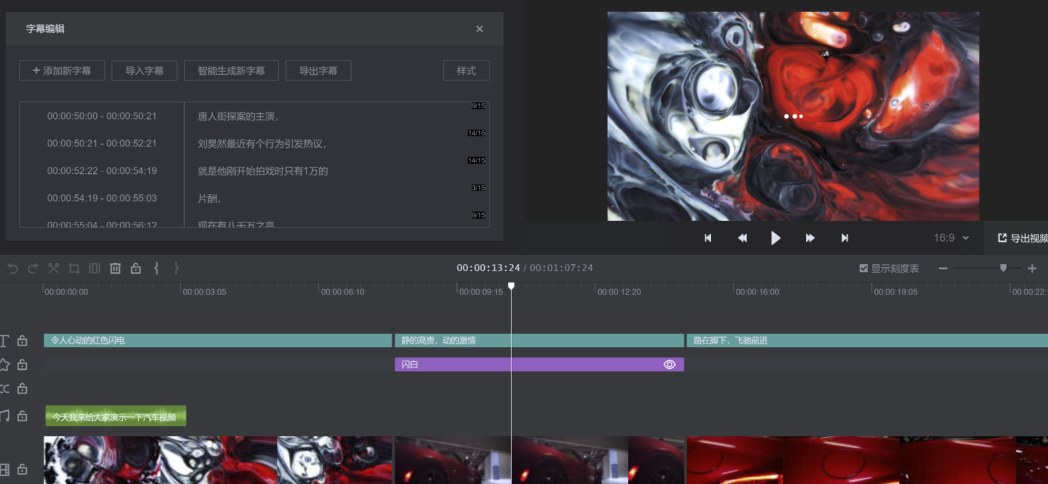Toggle lock on the effects star track
The height and width of the screenshot is (484, 1048).
[22, 364]
